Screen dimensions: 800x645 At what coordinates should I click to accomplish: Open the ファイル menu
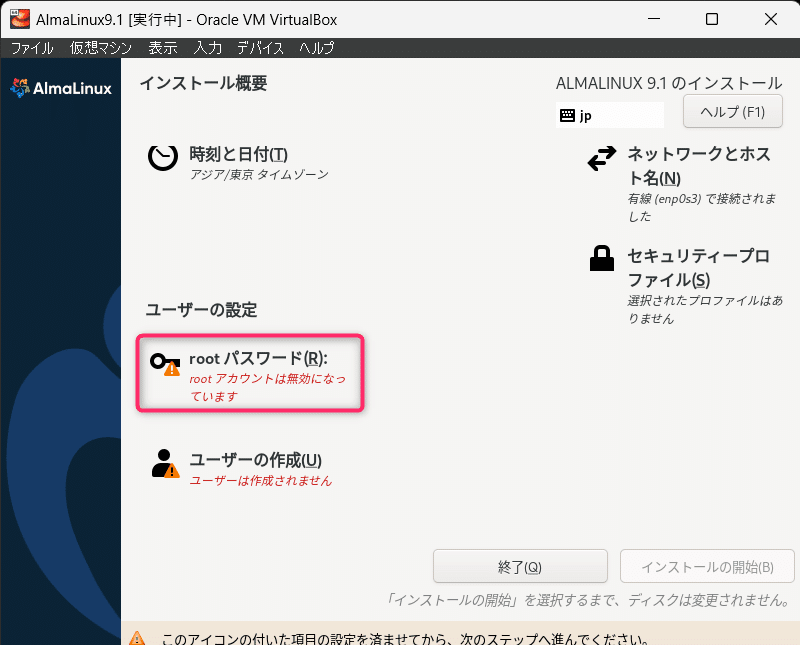coord(32,48)
